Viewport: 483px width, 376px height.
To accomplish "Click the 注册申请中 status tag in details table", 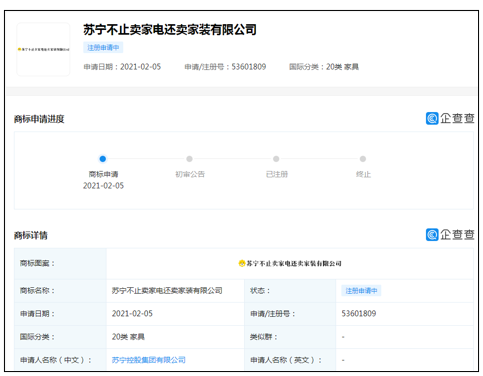I will point(361,291).
